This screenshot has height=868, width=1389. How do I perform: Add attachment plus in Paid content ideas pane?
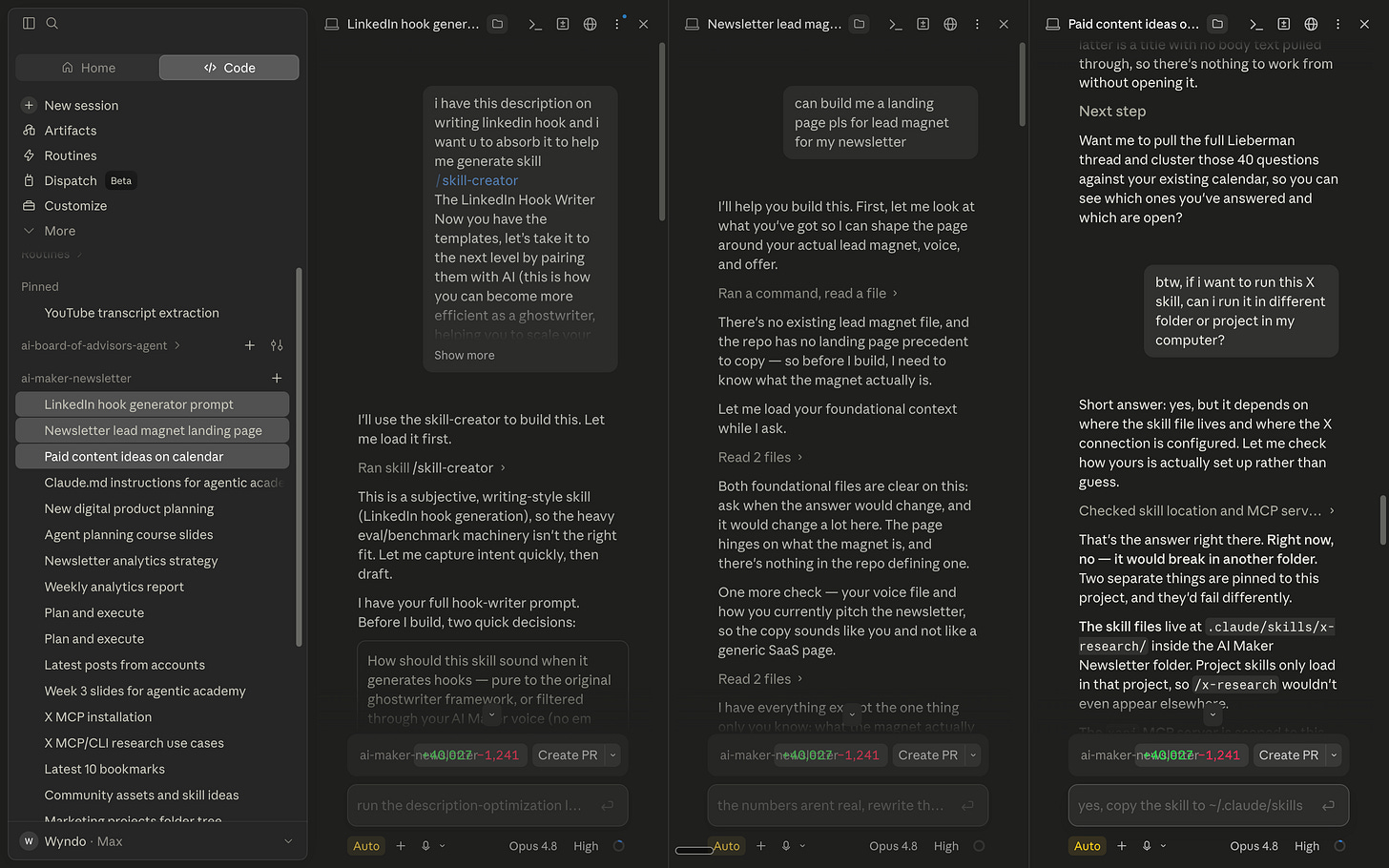(1122, 845)
